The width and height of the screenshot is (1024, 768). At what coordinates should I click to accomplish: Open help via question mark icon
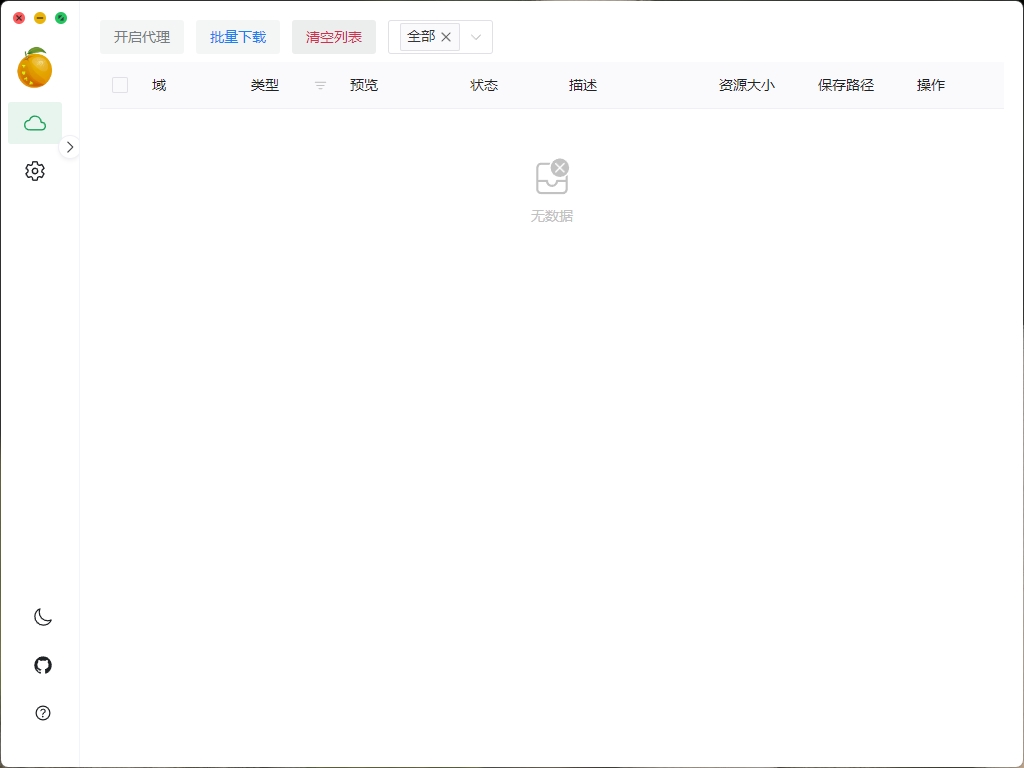click(x=43, y=713)
